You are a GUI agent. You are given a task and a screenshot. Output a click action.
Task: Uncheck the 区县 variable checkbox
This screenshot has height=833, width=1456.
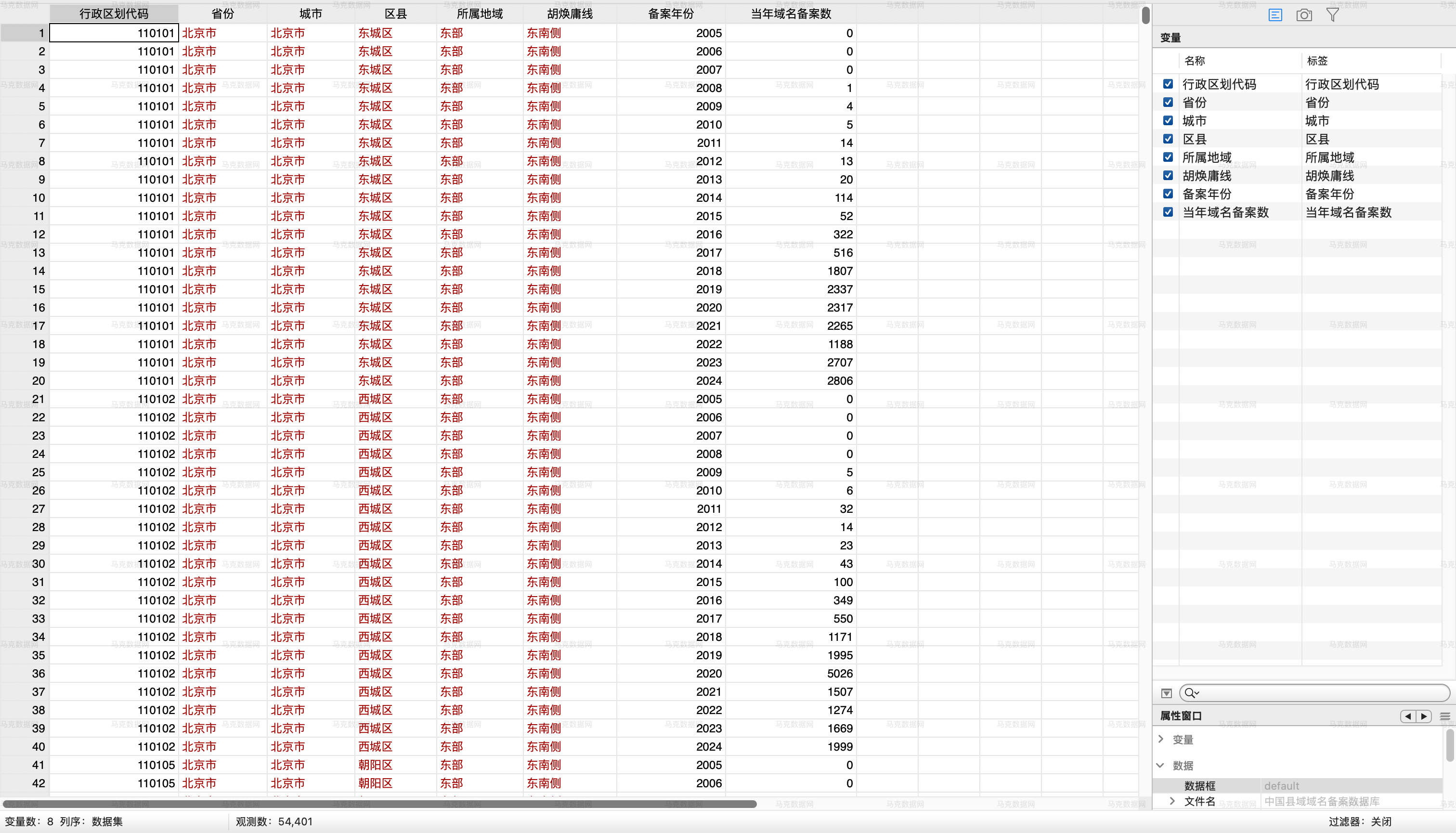[x=1168, y=139]
